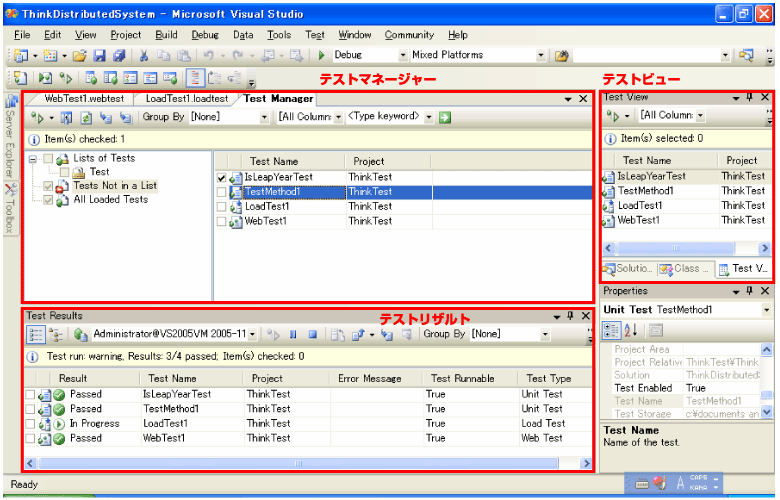Click the Refresh icon in the Test Manager toolbar

(86, 117)
